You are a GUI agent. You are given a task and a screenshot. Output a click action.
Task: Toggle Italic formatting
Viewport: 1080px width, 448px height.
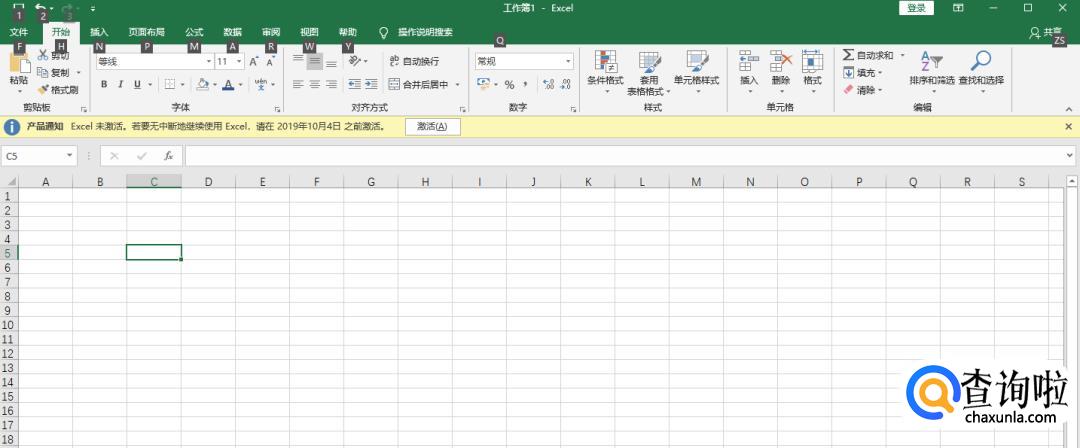point(121,84)
